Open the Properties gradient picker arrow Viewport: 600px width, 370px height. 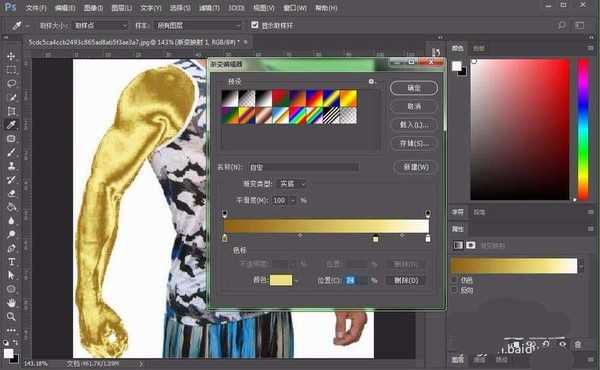tap(581, 266)
